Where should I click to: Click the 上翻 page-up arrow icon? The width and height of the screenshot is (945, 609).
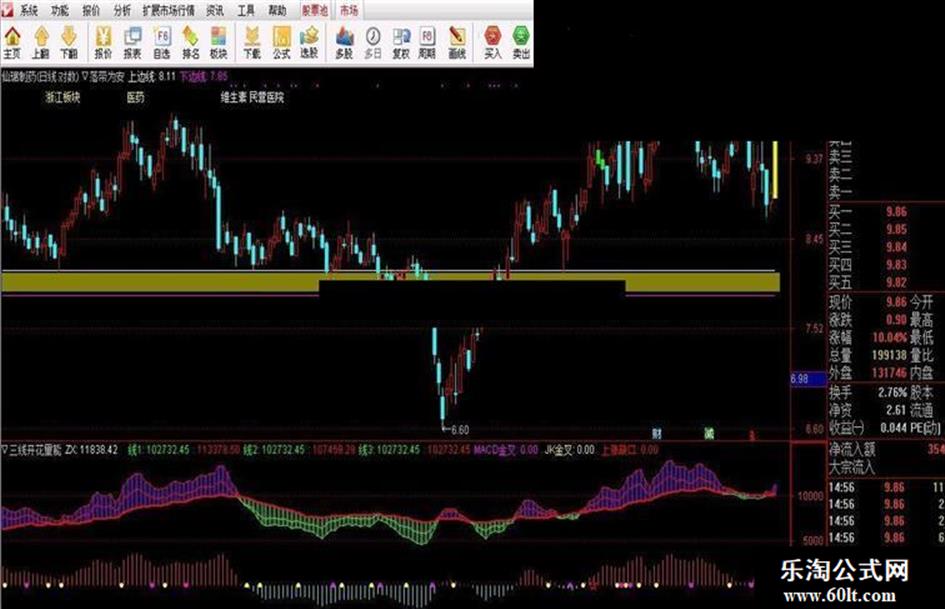(x=40, y=42)
